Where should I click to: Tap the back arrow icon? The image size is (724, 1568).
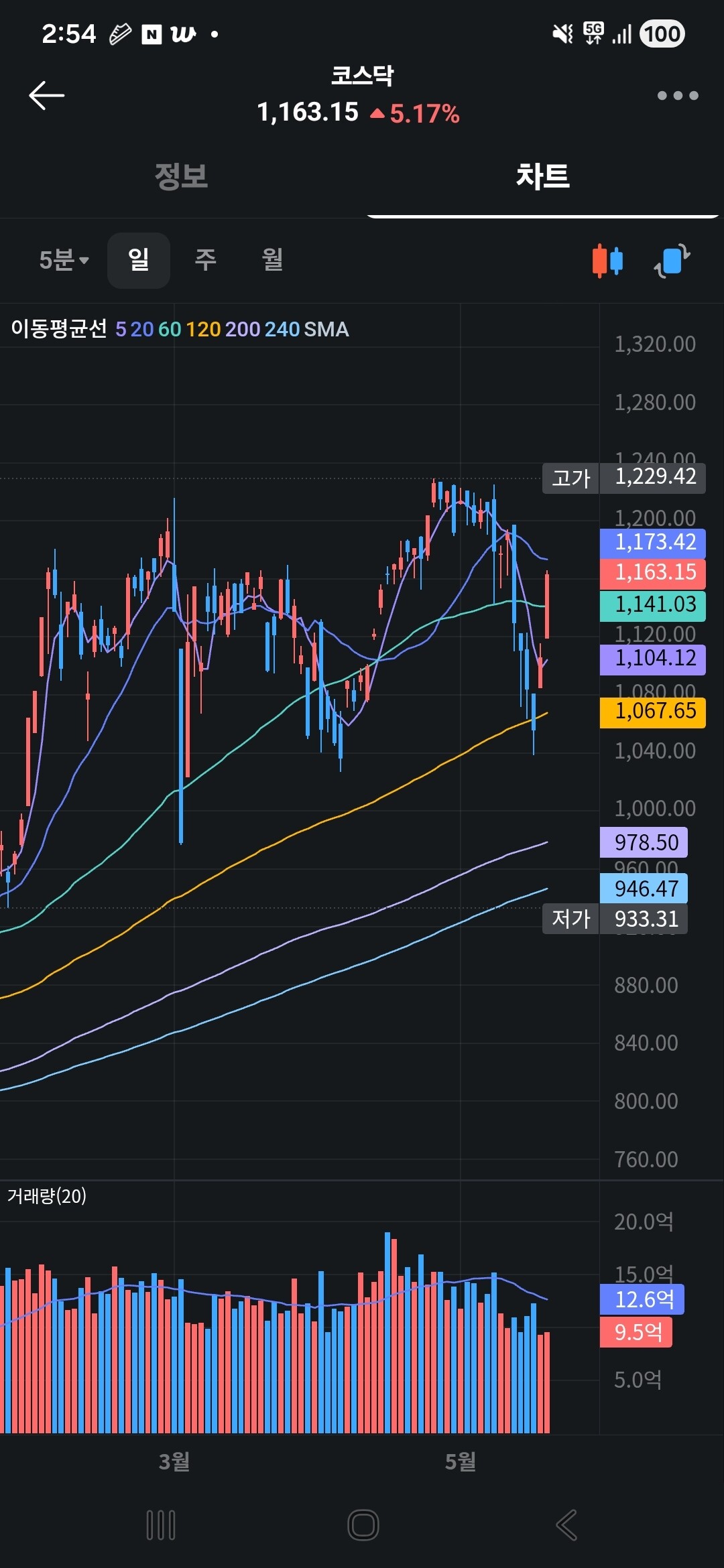click(x=47, y=95)
